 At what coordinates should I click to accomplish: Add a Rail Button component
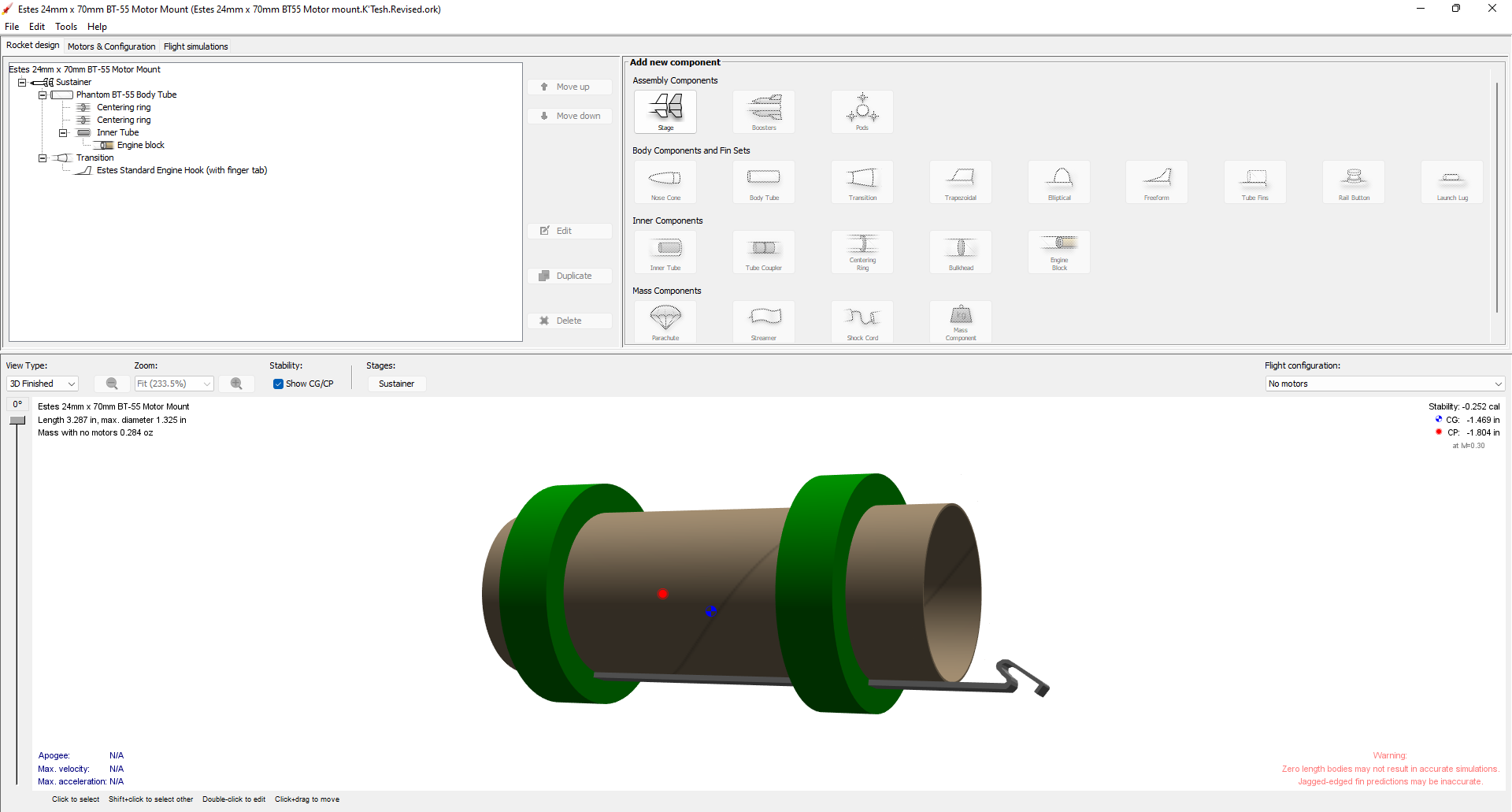click(1354, 182)
